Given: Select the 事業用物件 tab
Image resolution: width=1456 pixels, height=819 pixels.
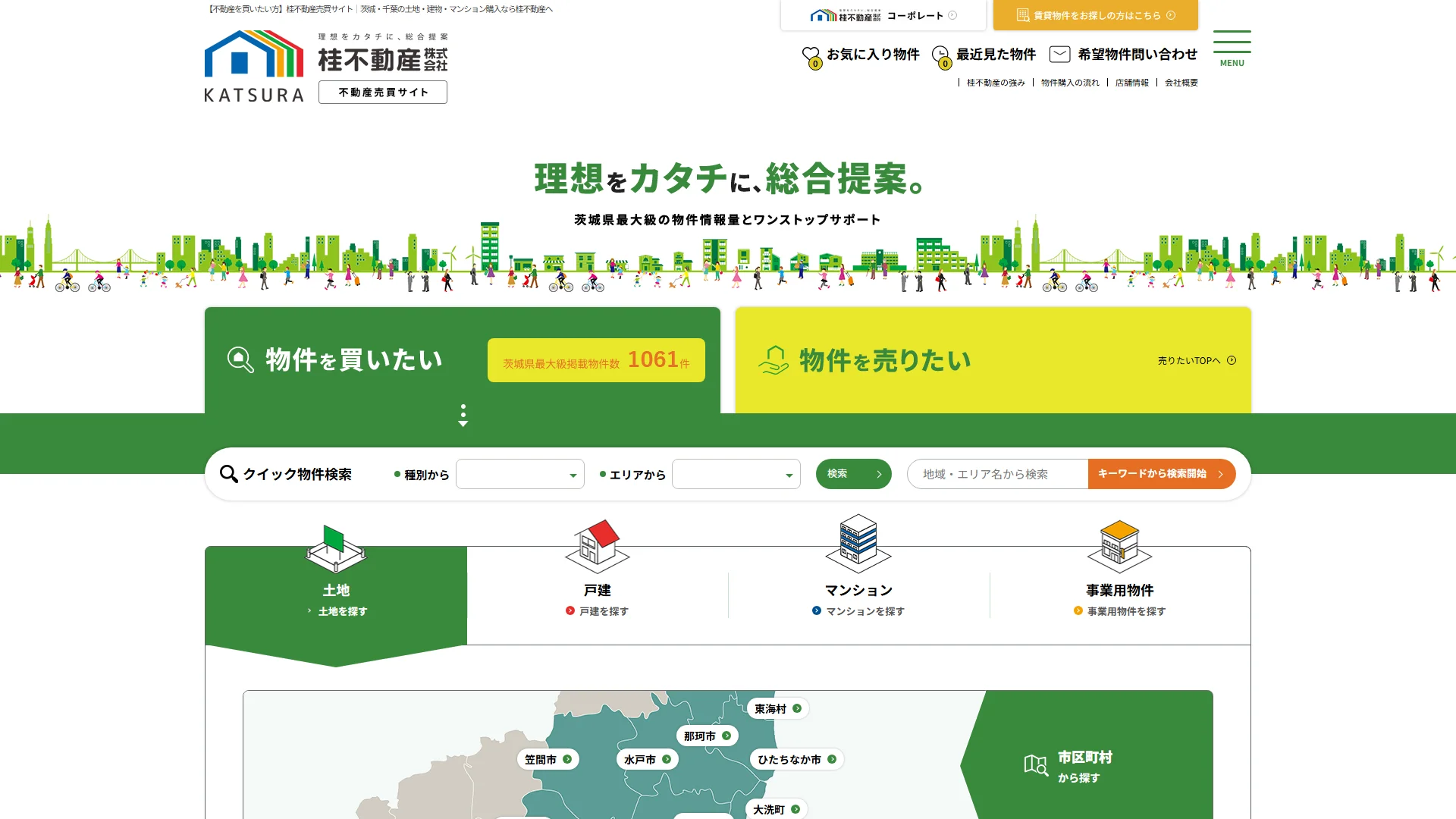Looking at the screenshot, I should (1120, 595).
